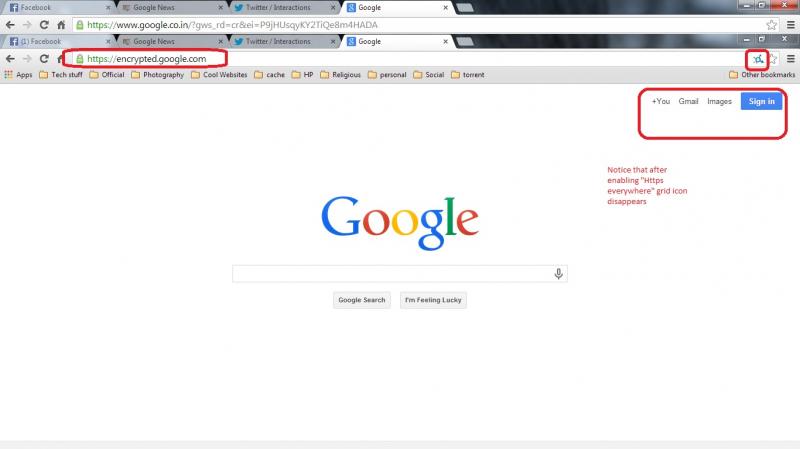Open the Gmail link

click(688, 101)
